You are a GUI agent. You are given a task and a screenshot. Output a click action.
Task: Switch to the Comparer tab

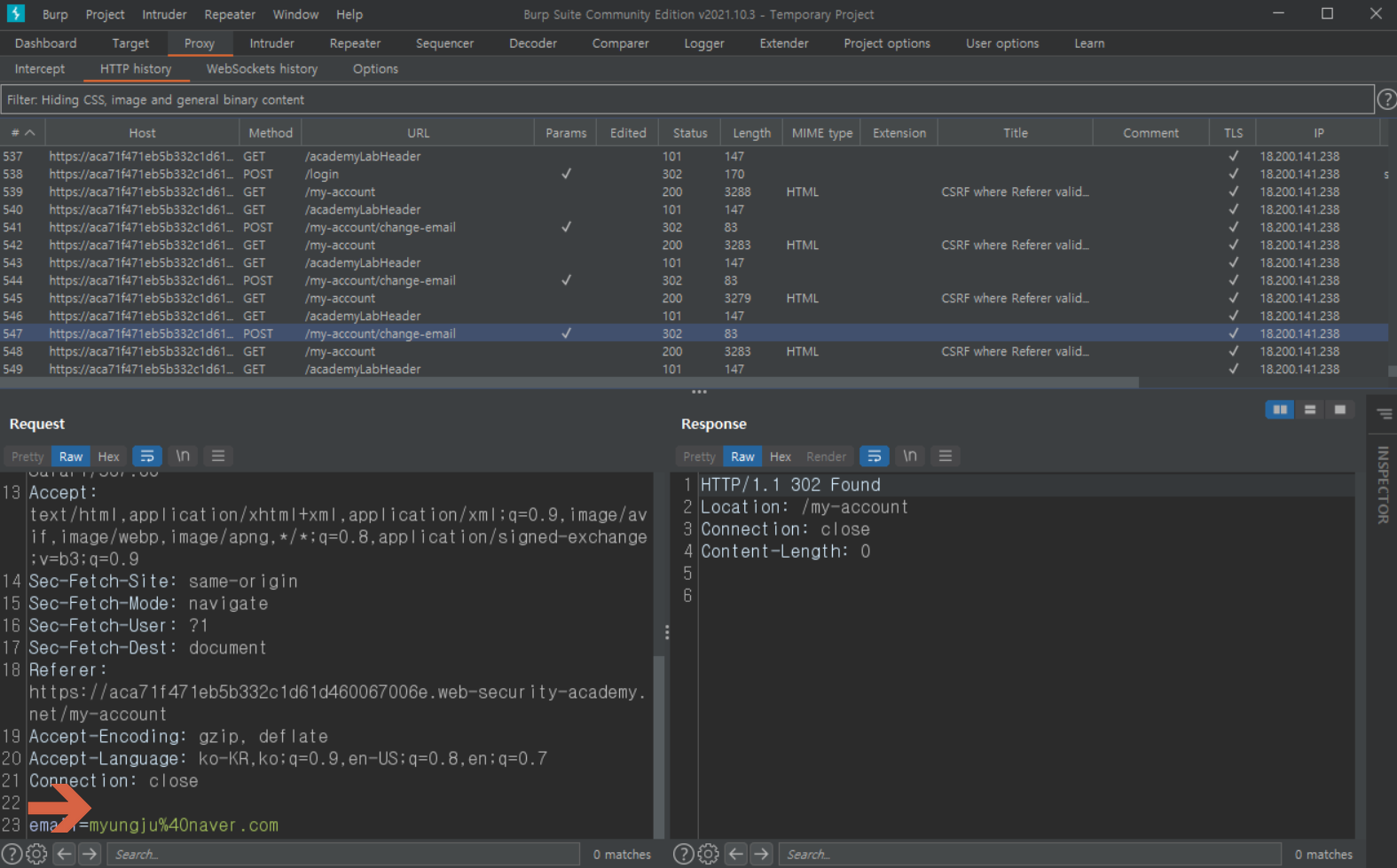click(620, 43)
